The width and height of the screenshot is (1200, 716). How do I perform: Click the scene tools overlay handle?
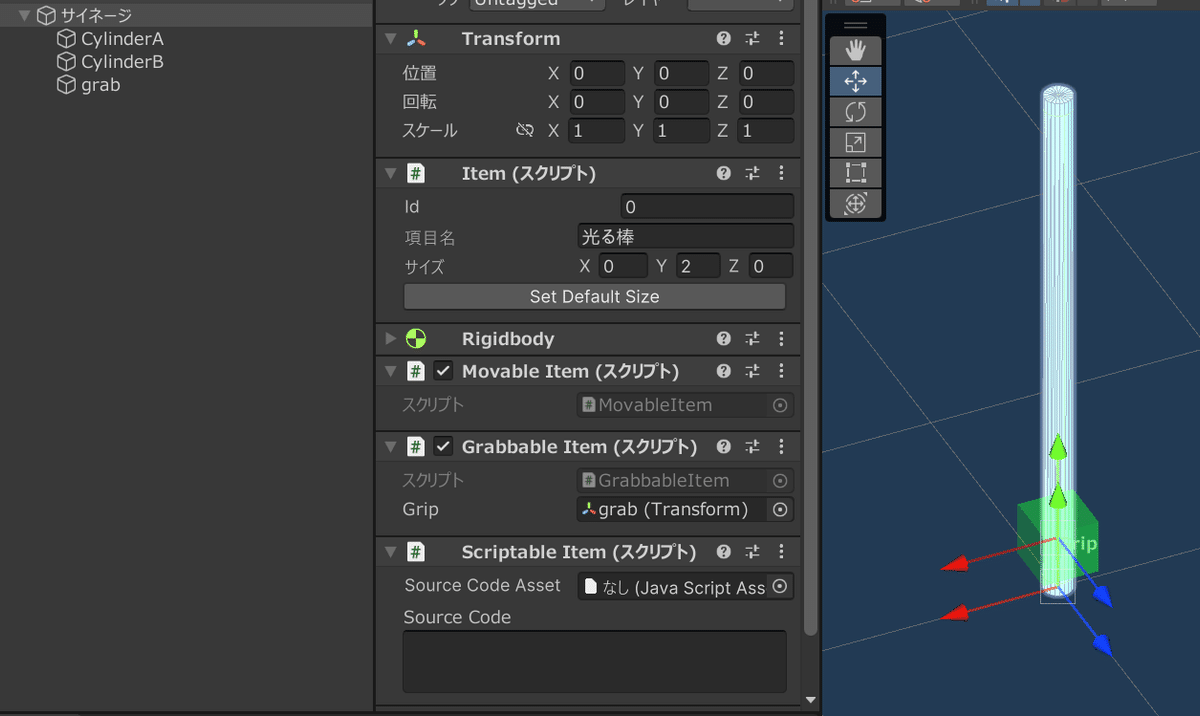tap(856, 25)
